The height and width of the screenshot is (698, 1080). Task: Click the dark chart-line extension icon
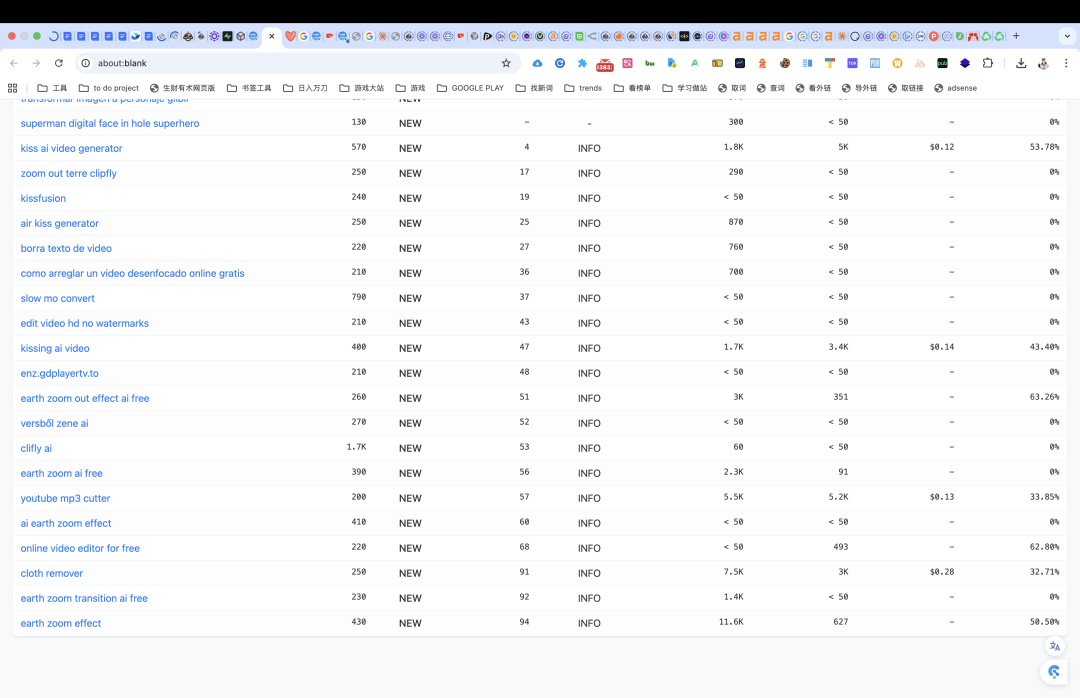[x=740, y=63]
